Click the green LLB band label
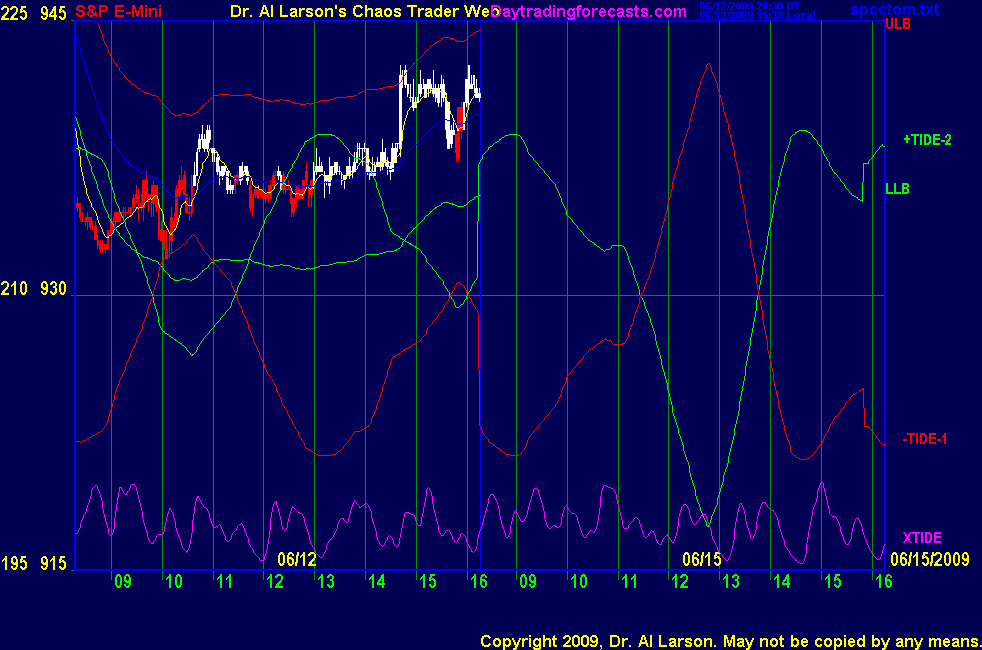Image resolution: width=982 pixels, height=650 pixels. click(x=897, y=188)
